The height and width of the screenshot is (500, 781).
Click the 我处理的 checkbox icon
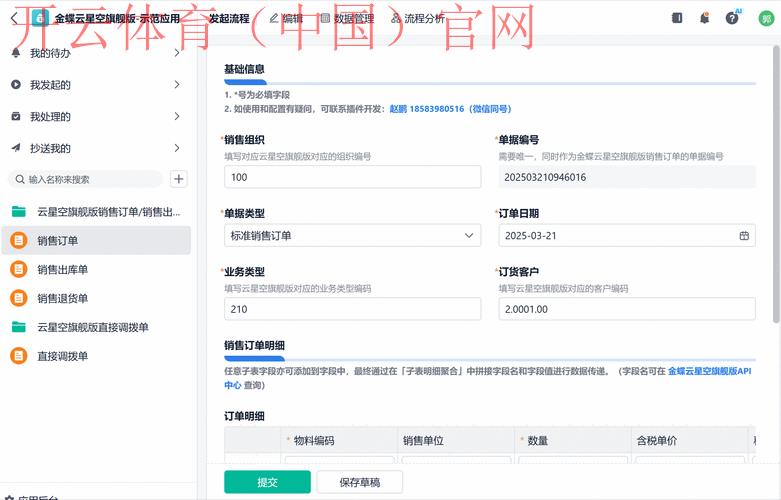[x=16, y=117]
